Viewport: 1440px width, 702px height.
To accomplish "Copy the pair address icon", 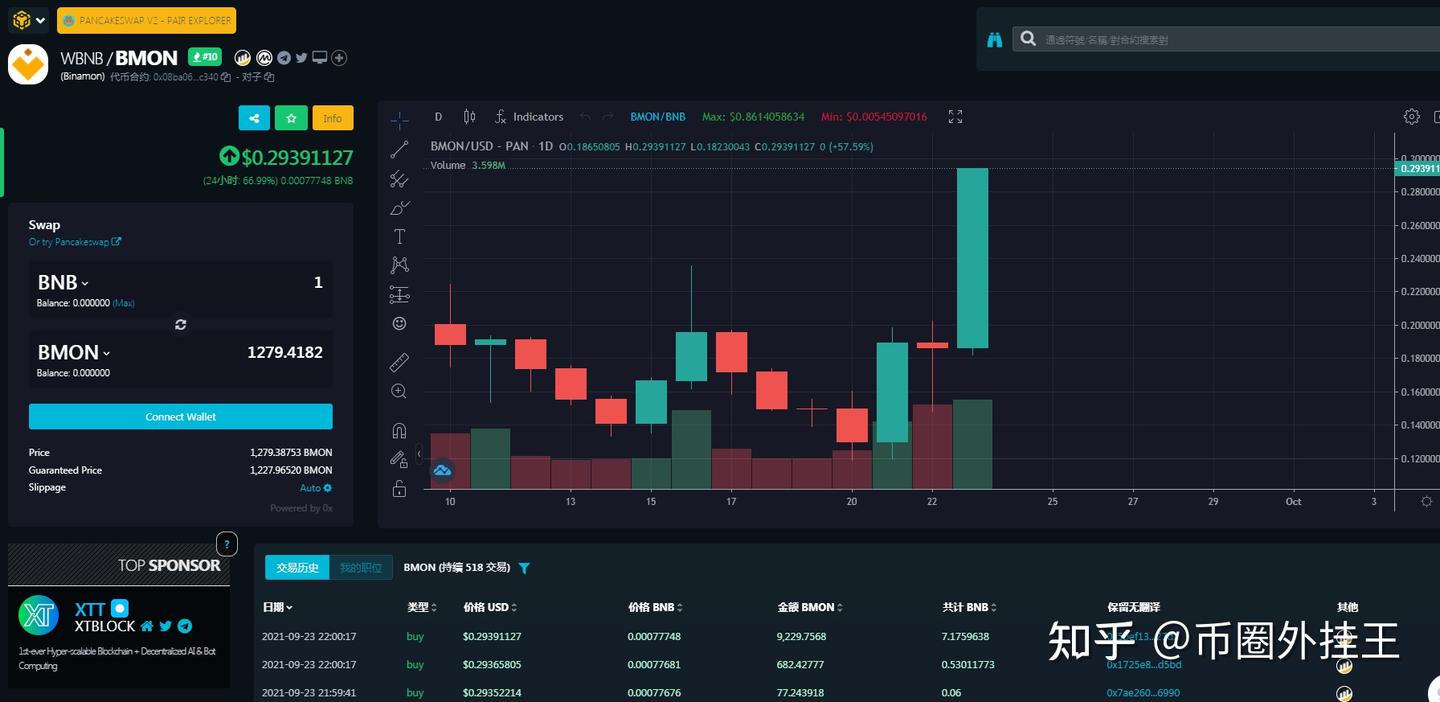I will (269, 77).
